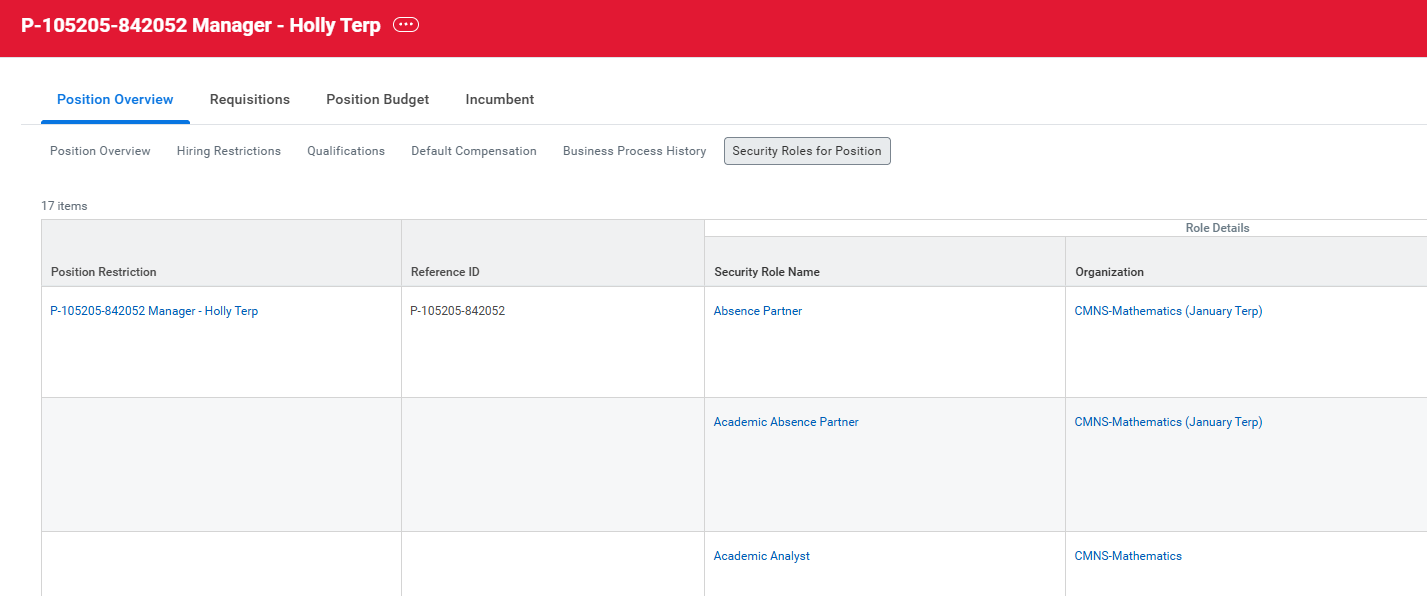This screenshot has height=596, width=1427.
Task: Go to the Position Overview subtab
Action: pyautogui.click(x=100, y=151)
